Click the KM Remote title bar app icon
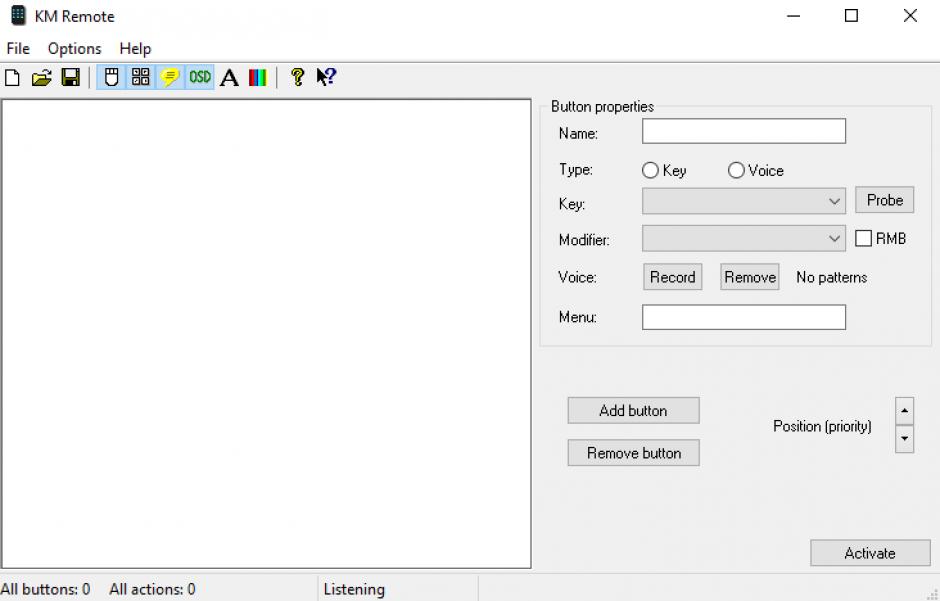This screenshot has width=940, height=601. coord(19,16)
